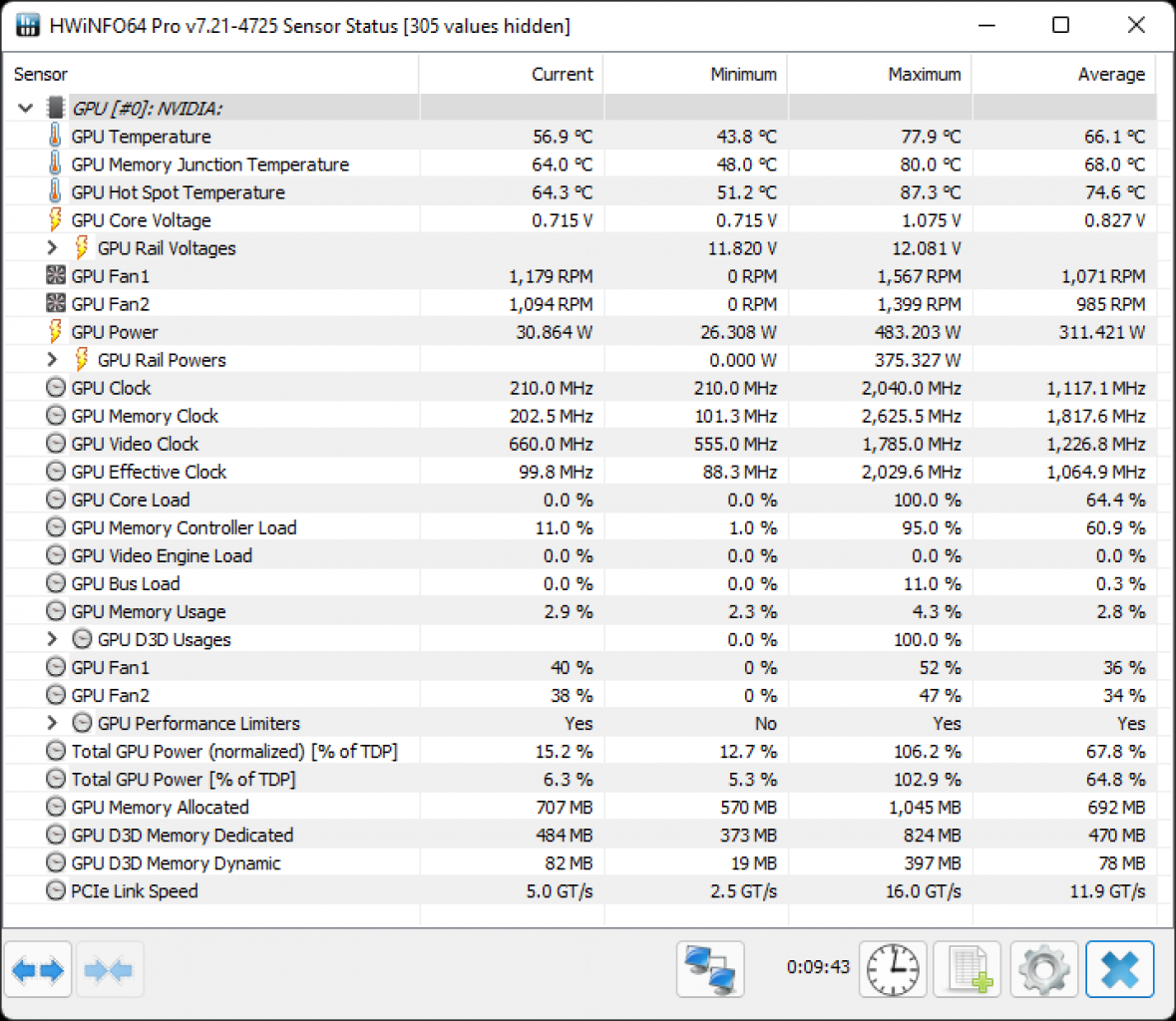Click the 483.203 W maximum power value
This screenshot has height=1021, width=1176.
click(x=918, y=332)
